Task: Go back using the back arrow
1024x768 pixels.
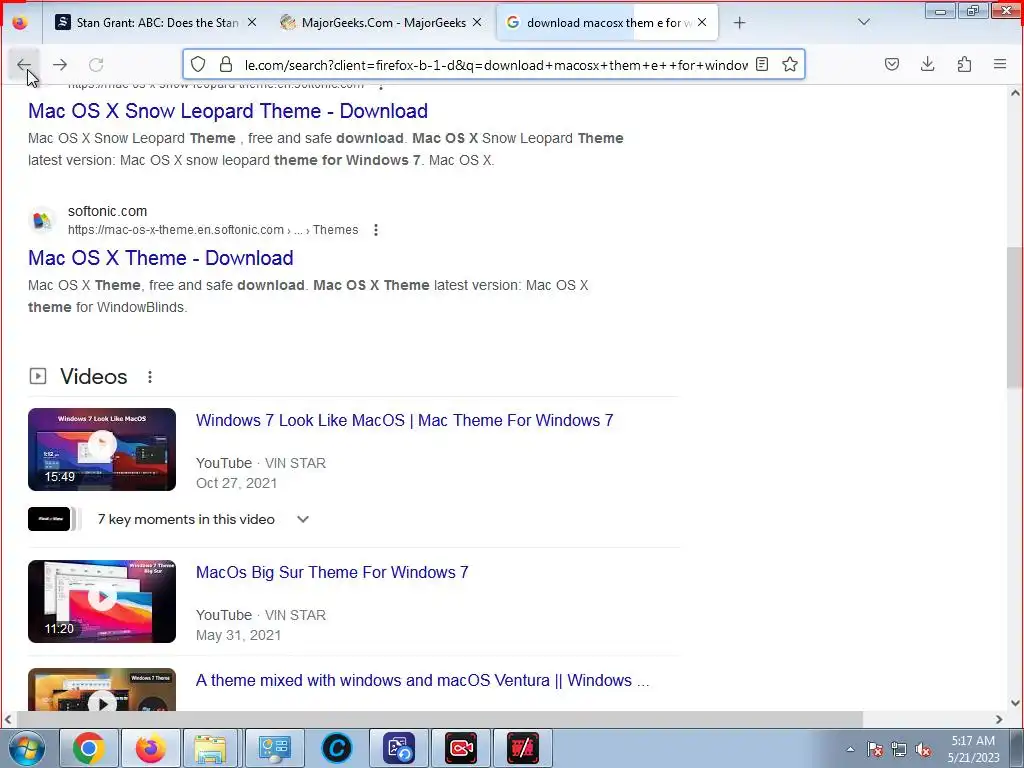Action: pyautogui.click(x=24, y=65)
